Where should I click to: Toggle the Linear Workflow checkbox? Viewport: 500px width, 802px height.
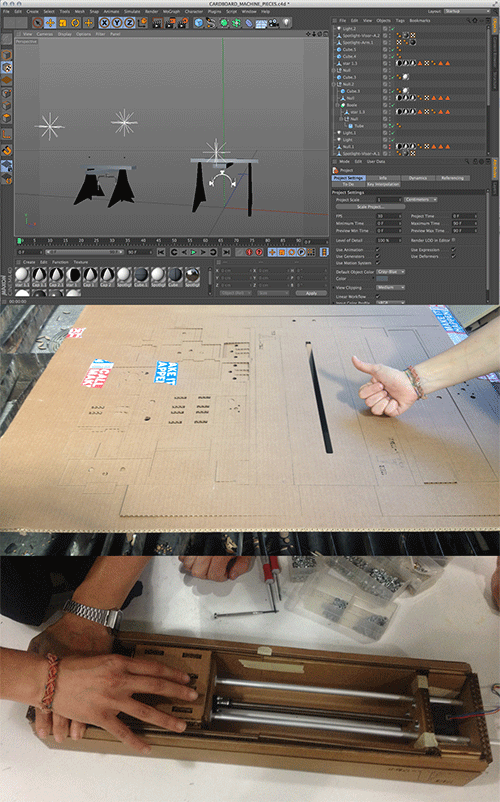[378, 296]
